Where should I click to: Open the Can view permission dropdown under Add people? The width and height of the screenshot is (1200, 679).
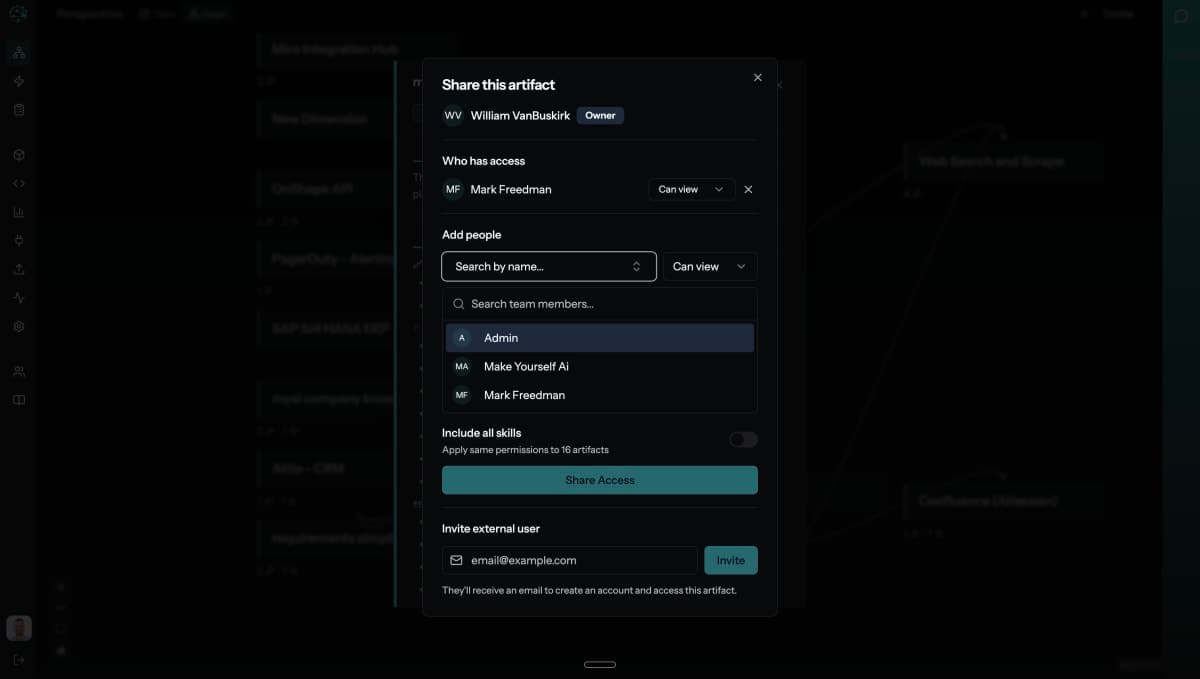click(709, 266)
